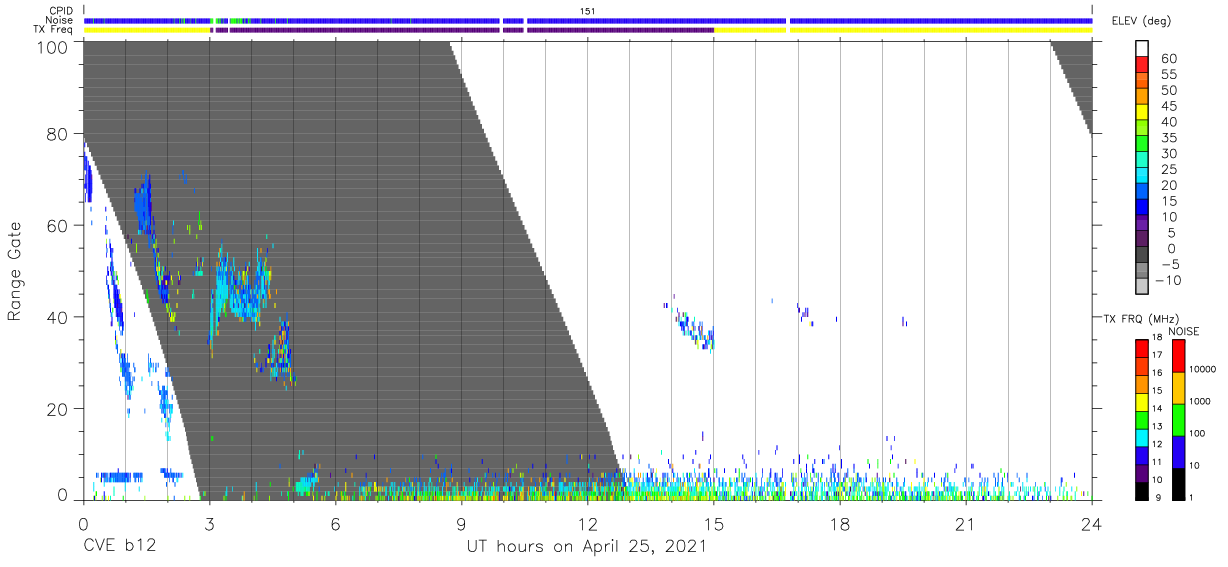Viewport: 1228px width, 567px height.
Task: Click the 21 hour tick on the time axis
Action: (x=965, y=524)
